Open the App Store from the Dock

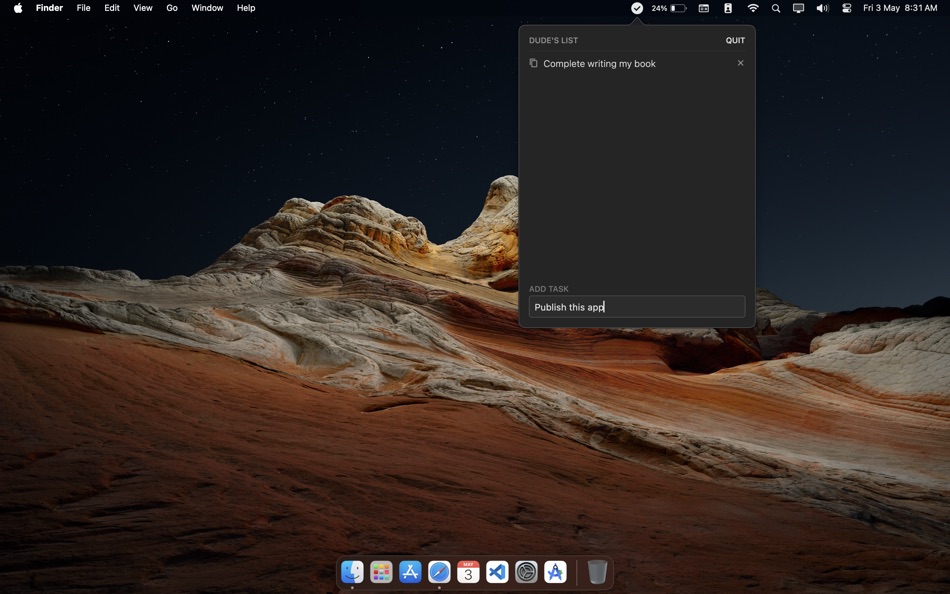pyautogui.click(x=410, y=572)
